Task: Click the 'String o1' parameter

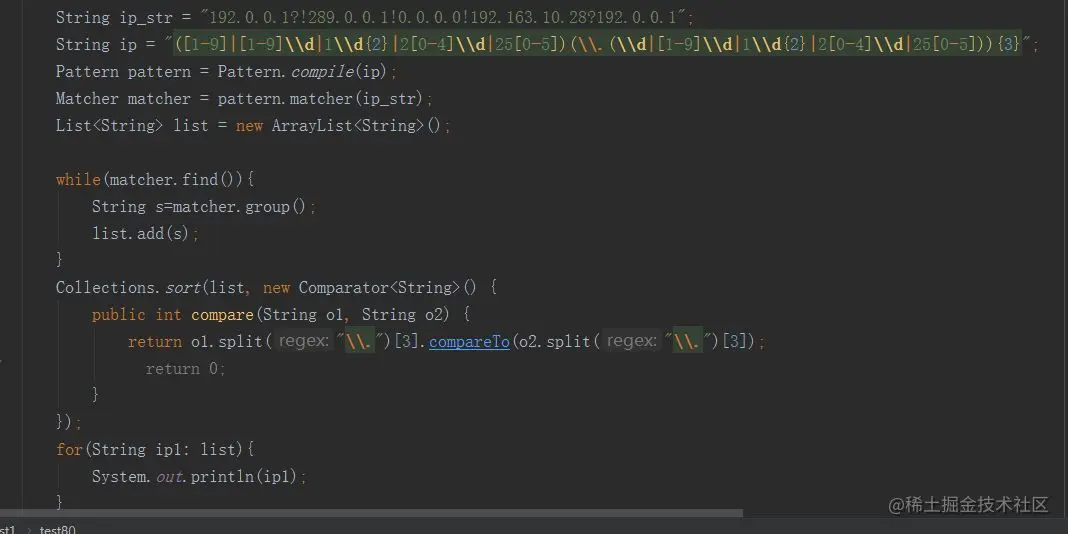Action: point(303,315)
